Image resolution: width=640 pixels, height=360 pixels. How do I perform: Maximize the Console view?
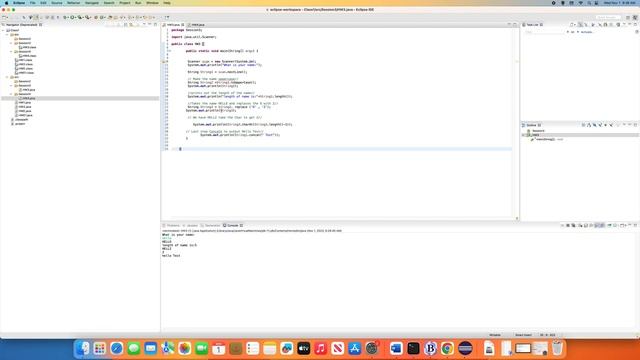(x=635, y=225)
